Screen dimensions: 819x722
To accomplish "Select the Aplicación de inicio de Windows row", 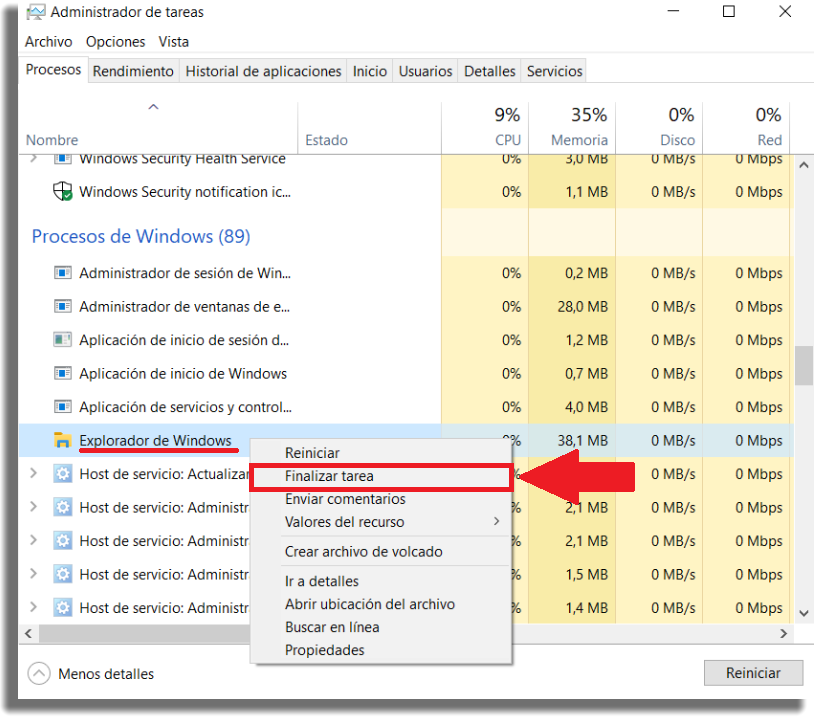I will 406,373.
